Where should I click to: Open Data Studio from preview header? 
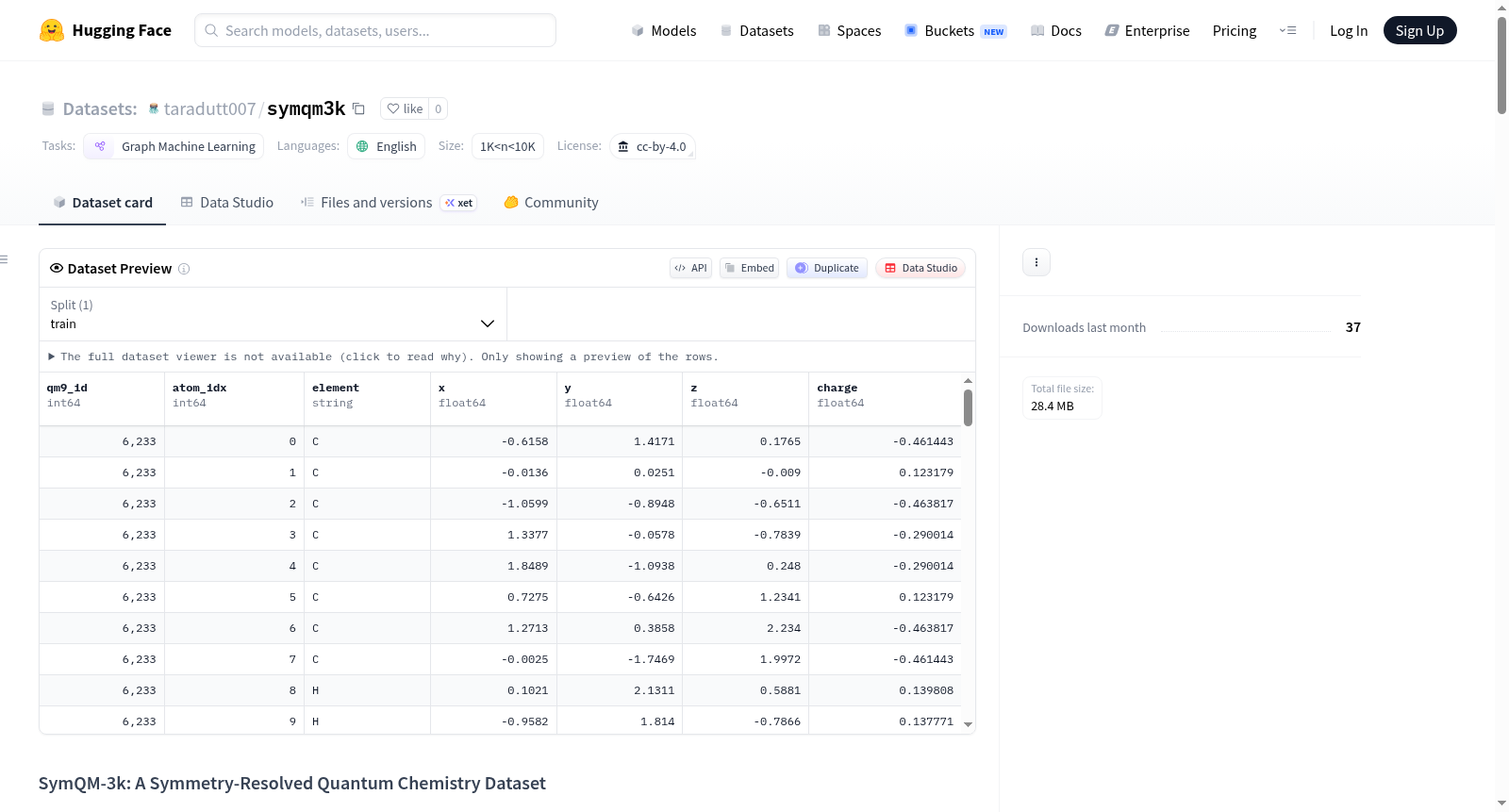tap(920, 268)
